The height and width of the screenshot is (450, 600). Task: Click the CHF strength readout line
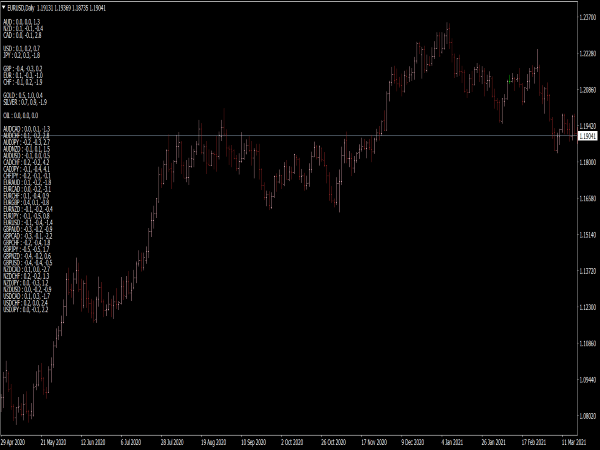coord(20,82)
